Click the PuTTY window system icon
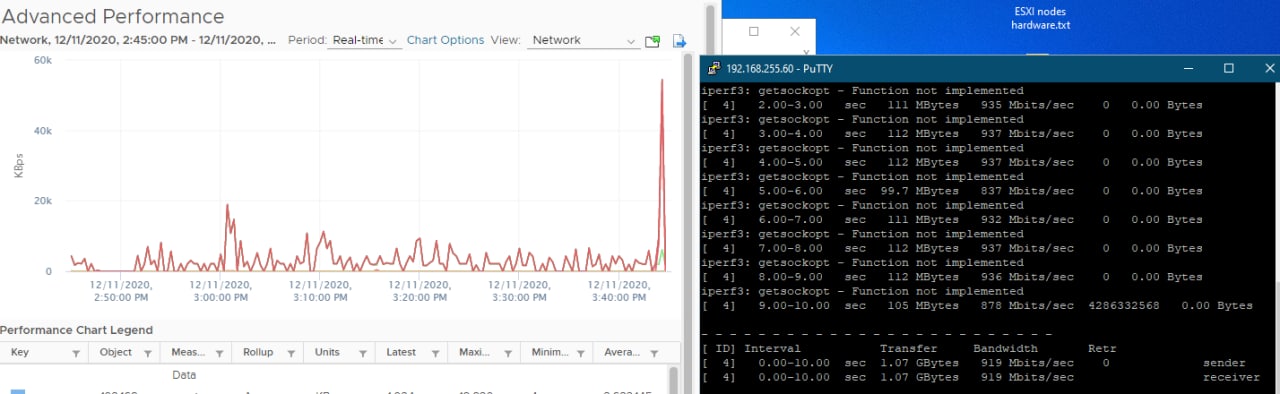The height and width of the screenshot is (394, 1280). [x=714, y=68]
